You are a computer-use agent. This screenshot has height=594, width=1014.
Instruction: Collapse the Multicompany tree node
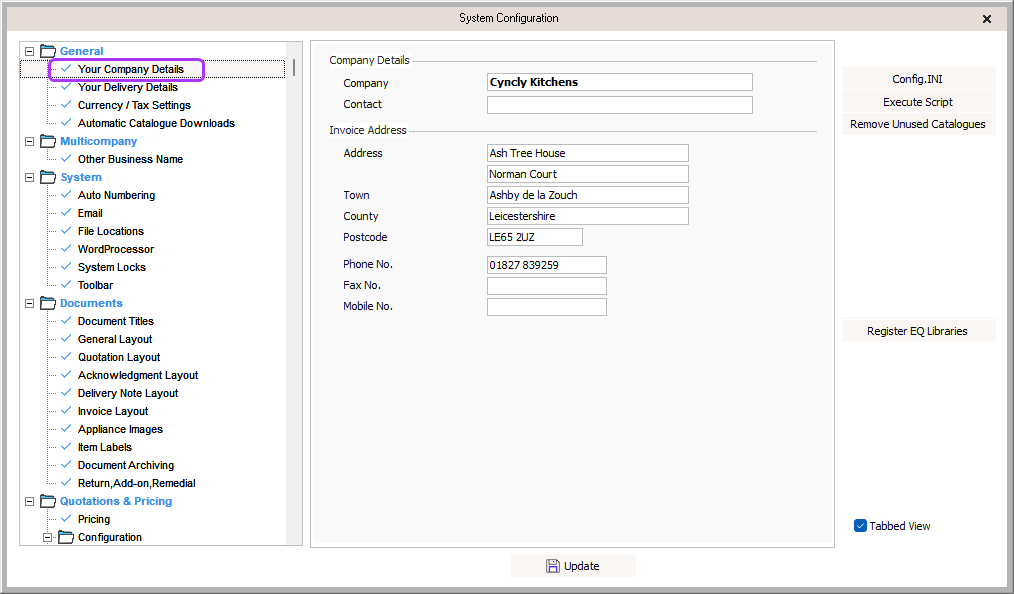[x=29, y=141]
